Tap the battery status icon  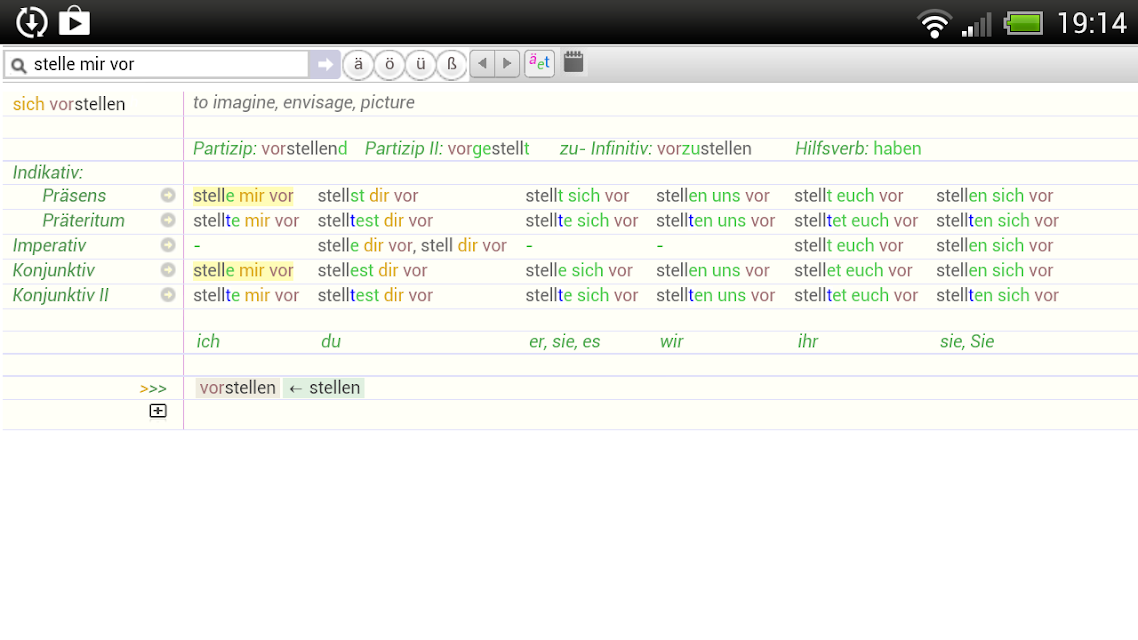tap(1023, 23)
